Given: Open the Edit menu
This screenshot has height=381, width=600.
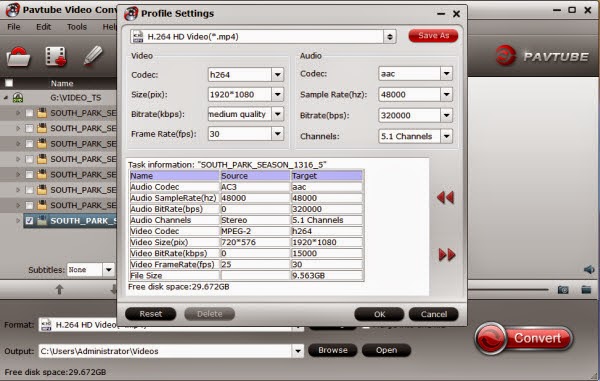Looking at the screenshot, I should [x=44, y=27].
